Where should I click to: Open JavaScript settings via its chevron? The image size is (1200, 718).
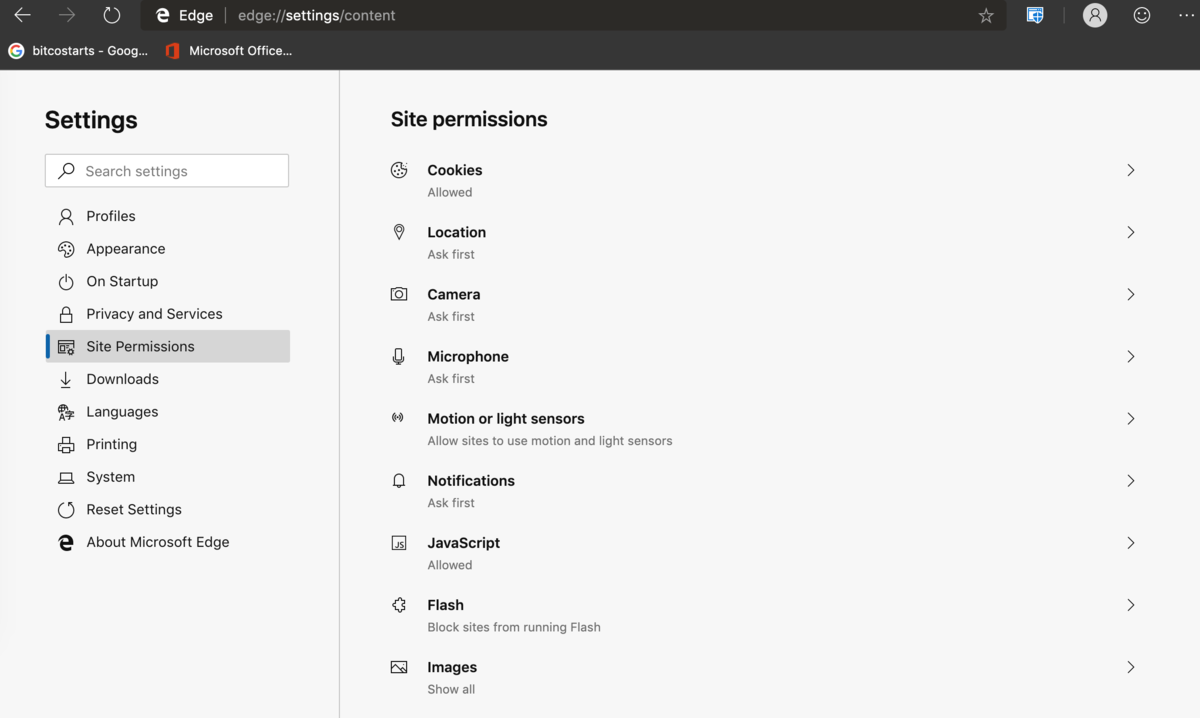[x=1130, y=543]
